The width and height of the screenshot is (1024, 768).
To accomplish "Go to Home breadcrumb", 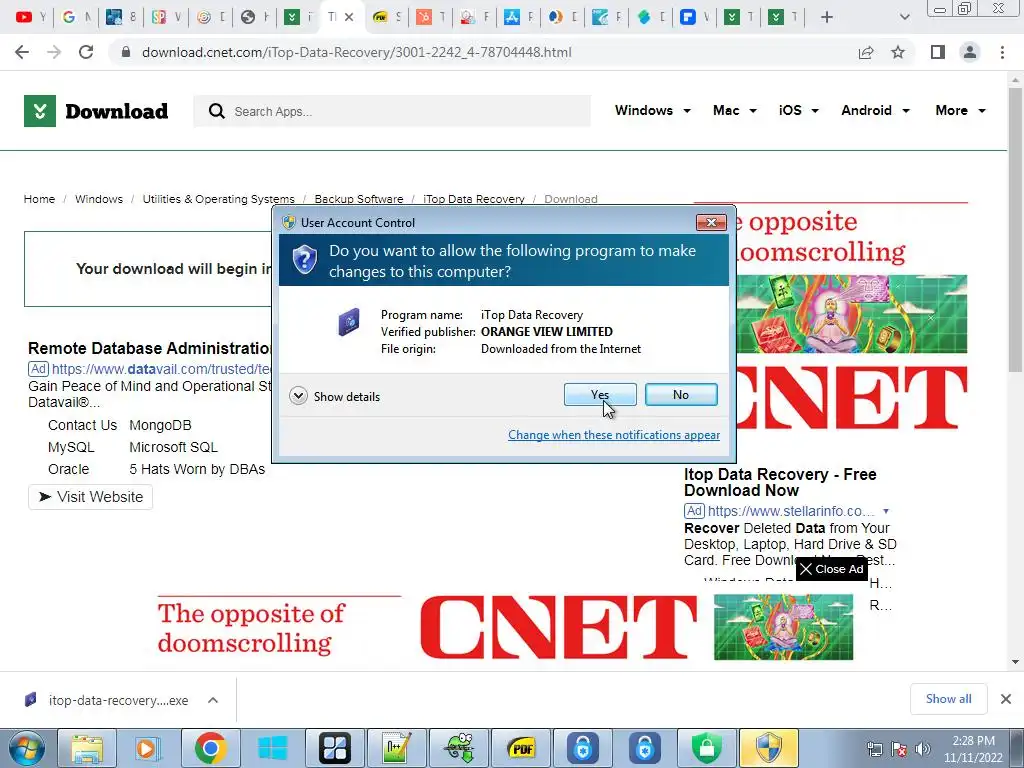I will tap(39, 199).
